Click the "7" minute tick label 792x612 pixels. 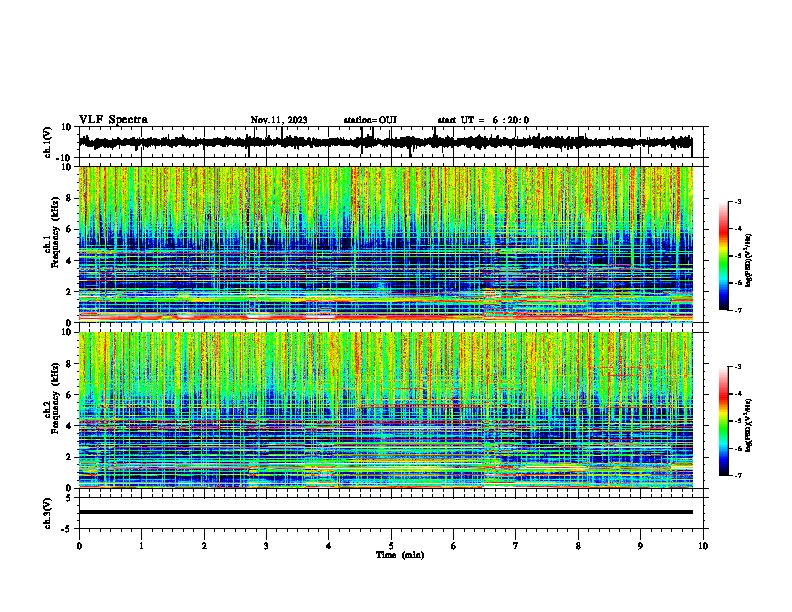coord(516,546)
